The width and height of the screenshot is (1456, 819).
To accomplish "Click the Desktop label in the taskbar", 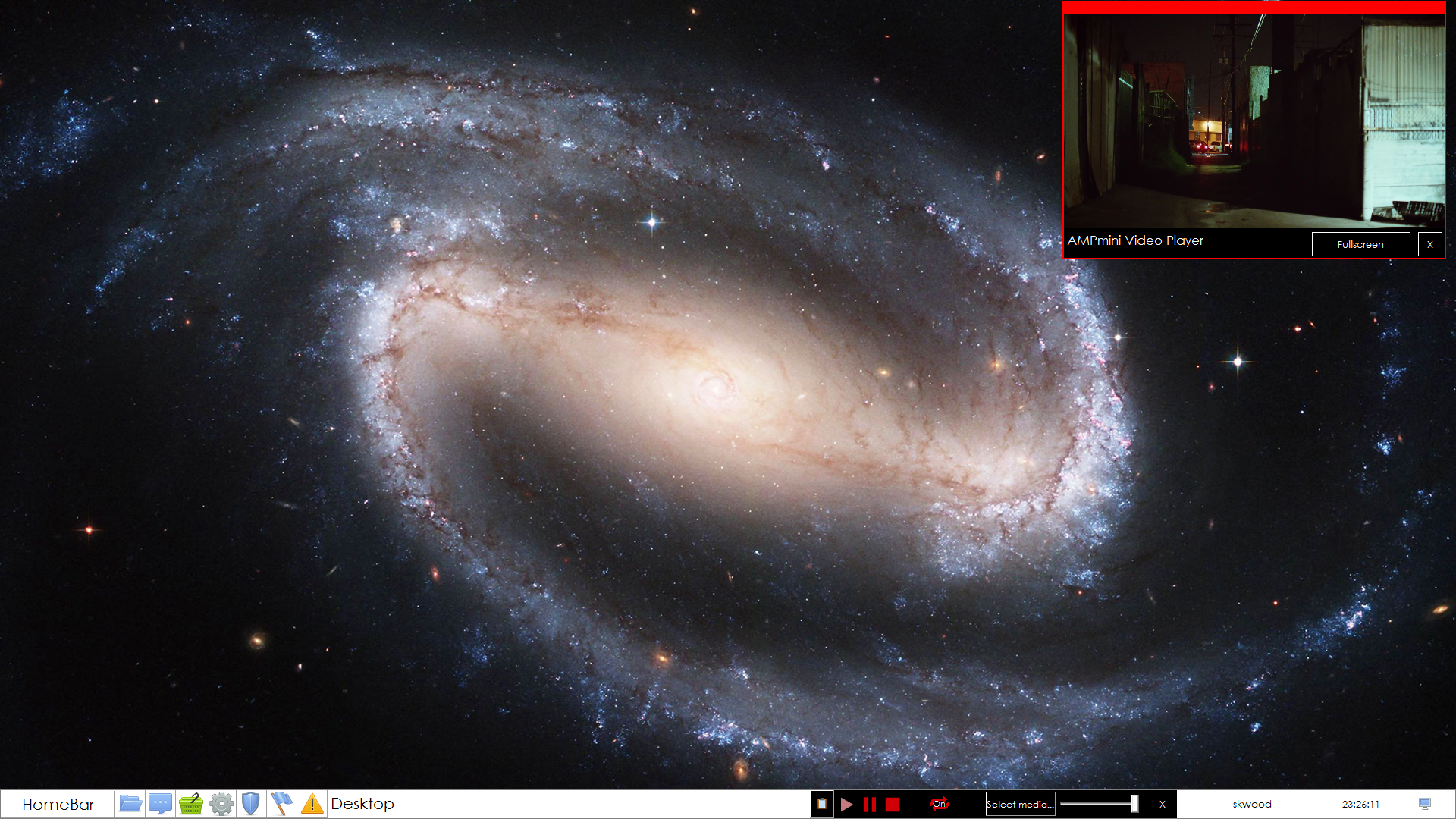I will (362, 804).
